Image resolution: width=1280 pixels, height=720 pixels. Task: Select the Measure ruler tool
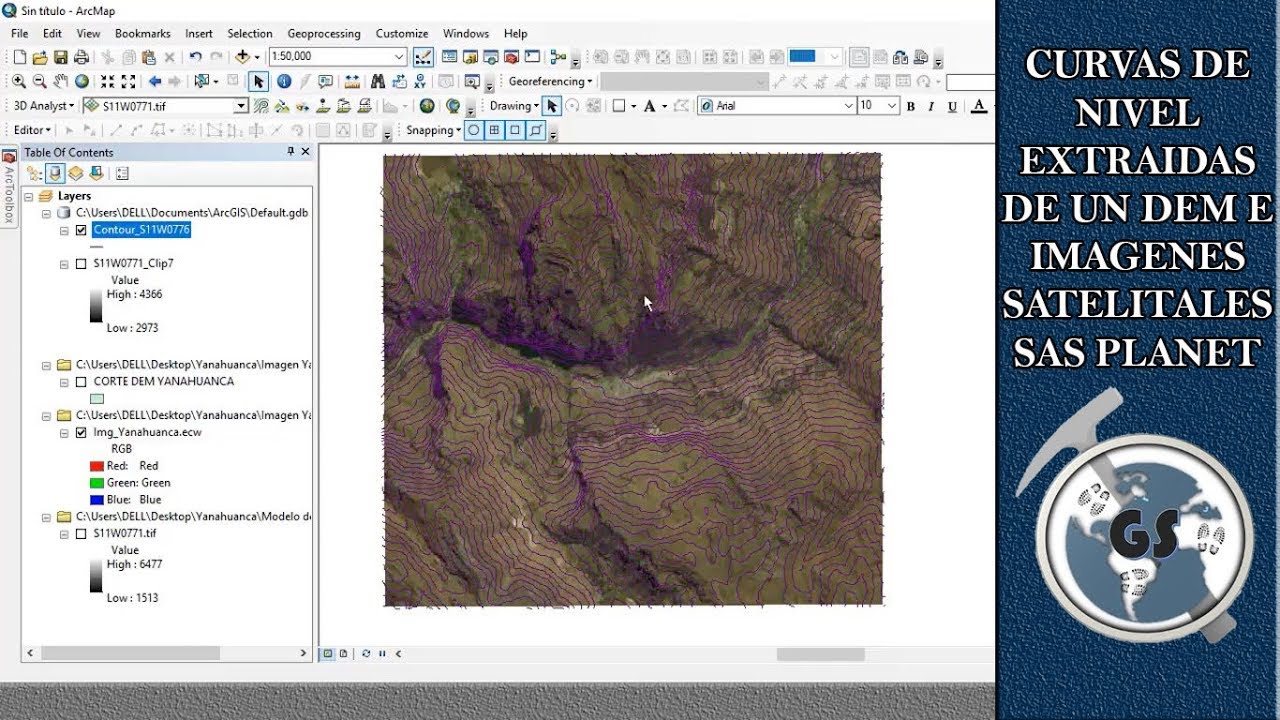tap(352, 81)
